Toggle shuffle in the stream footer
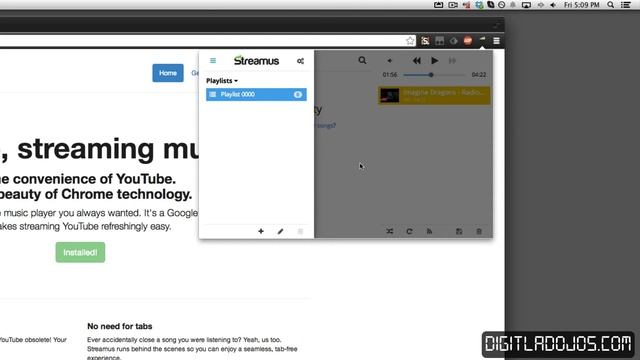 click(389, 231)
